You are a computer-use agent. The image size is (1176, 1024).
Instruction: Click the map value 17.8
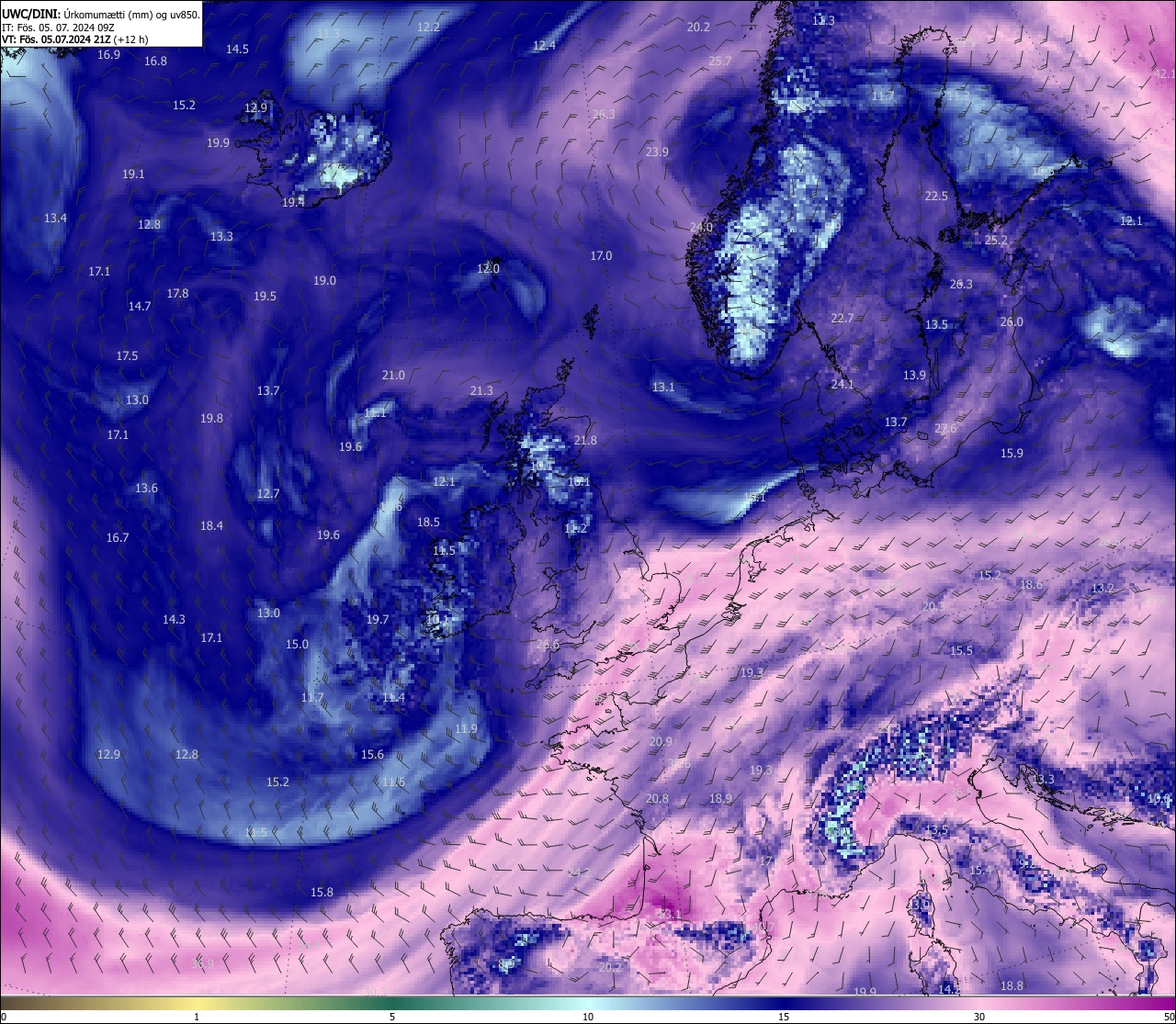click(x=177, y=294)
